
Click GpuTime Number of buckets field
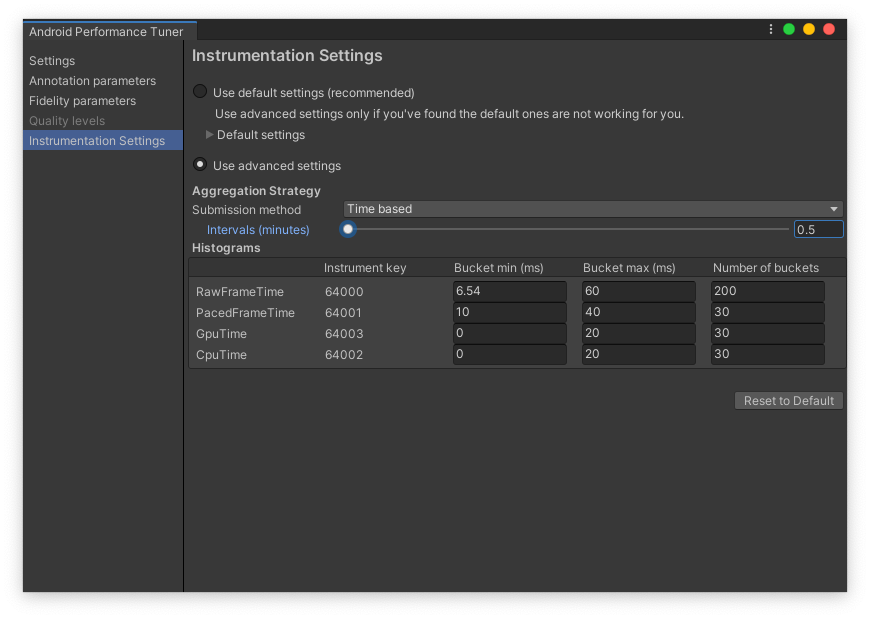pos(767,334)
